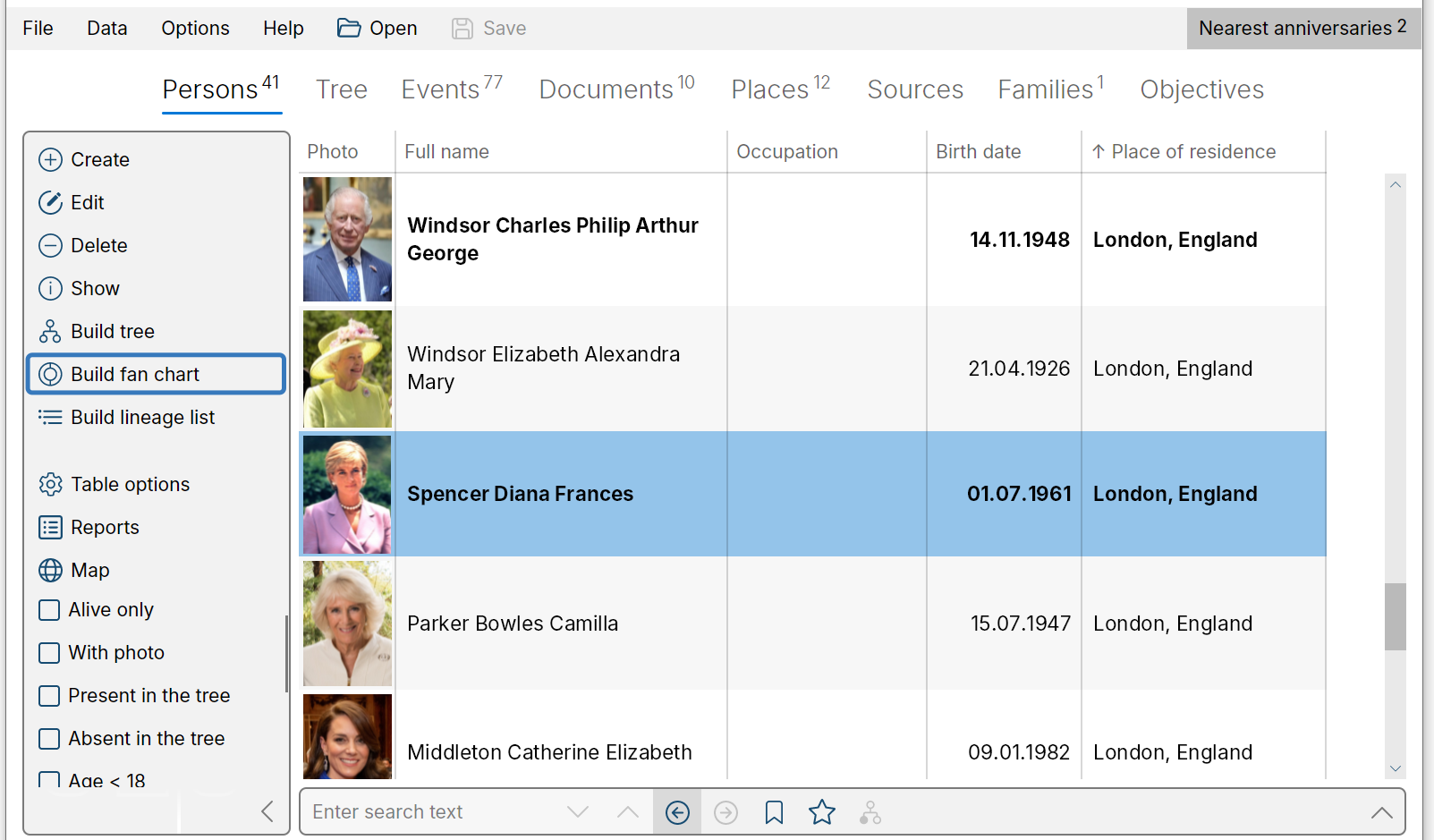Click the Open folder icon in toolbar

pyautogui.click(x=349, y=29)
